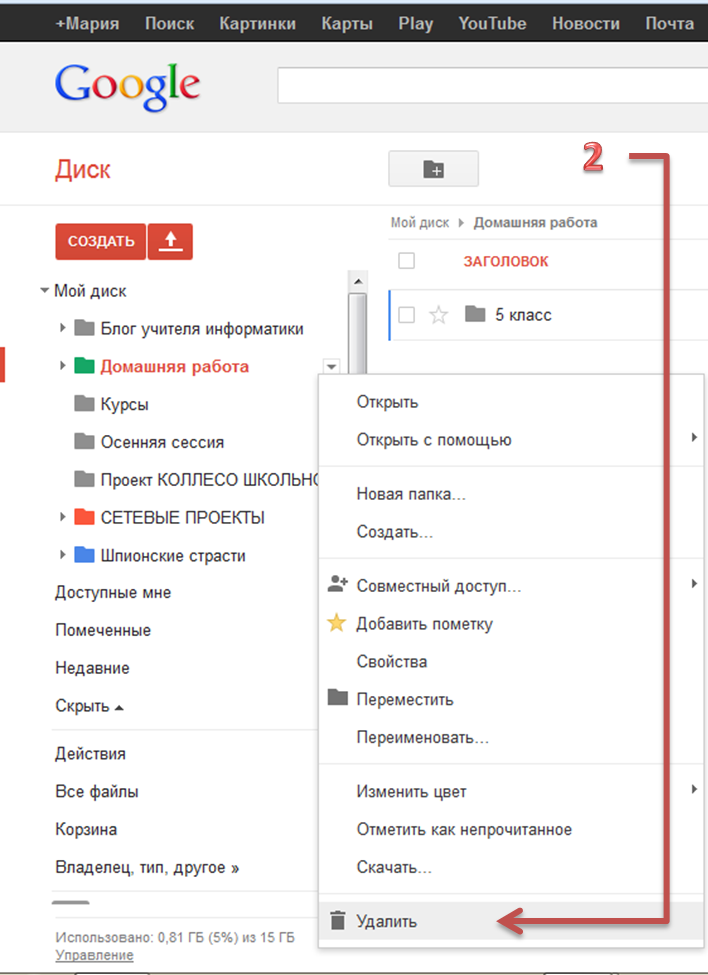708x975 pixels.
Task: Open Все файлы in the sidebar
Action: click(x=96, y=792)
